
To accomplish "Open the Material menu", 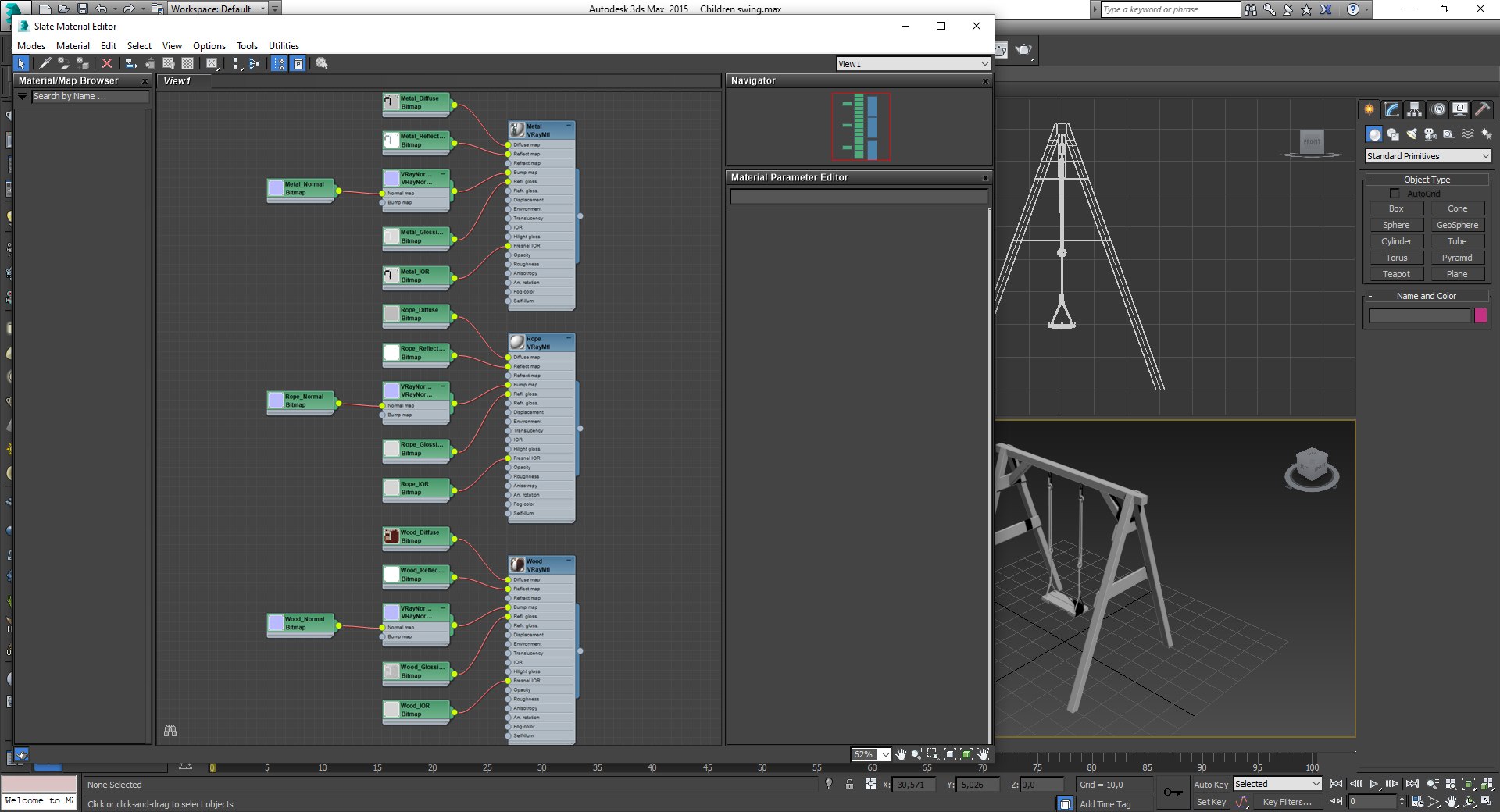I will pos(73,45).
